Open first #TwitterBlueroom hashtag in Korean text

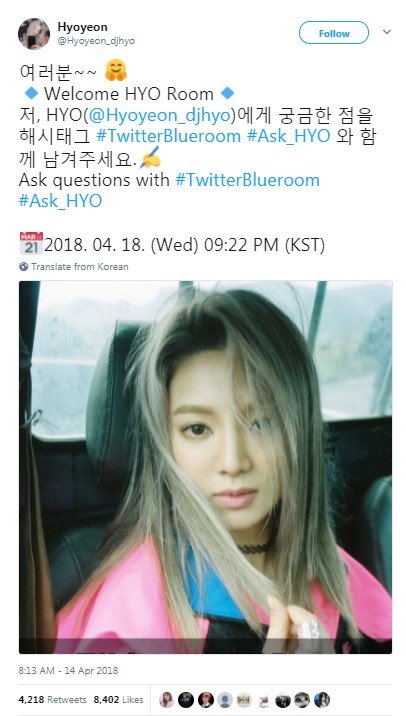pyautogui.click(x=168, y=136)
